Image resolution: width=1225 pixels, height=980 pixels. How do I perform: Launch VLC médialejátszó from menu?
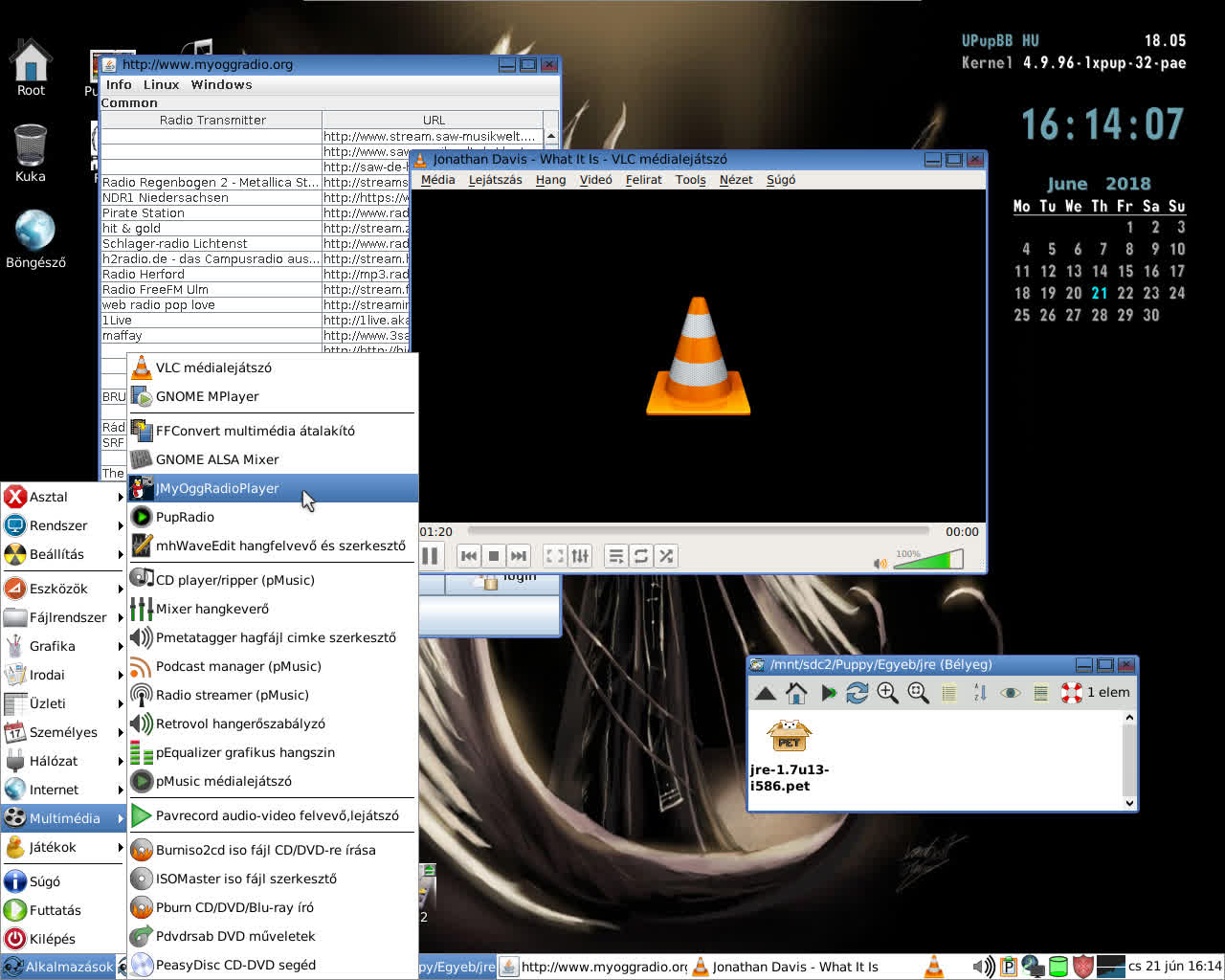tap(273, 367)
